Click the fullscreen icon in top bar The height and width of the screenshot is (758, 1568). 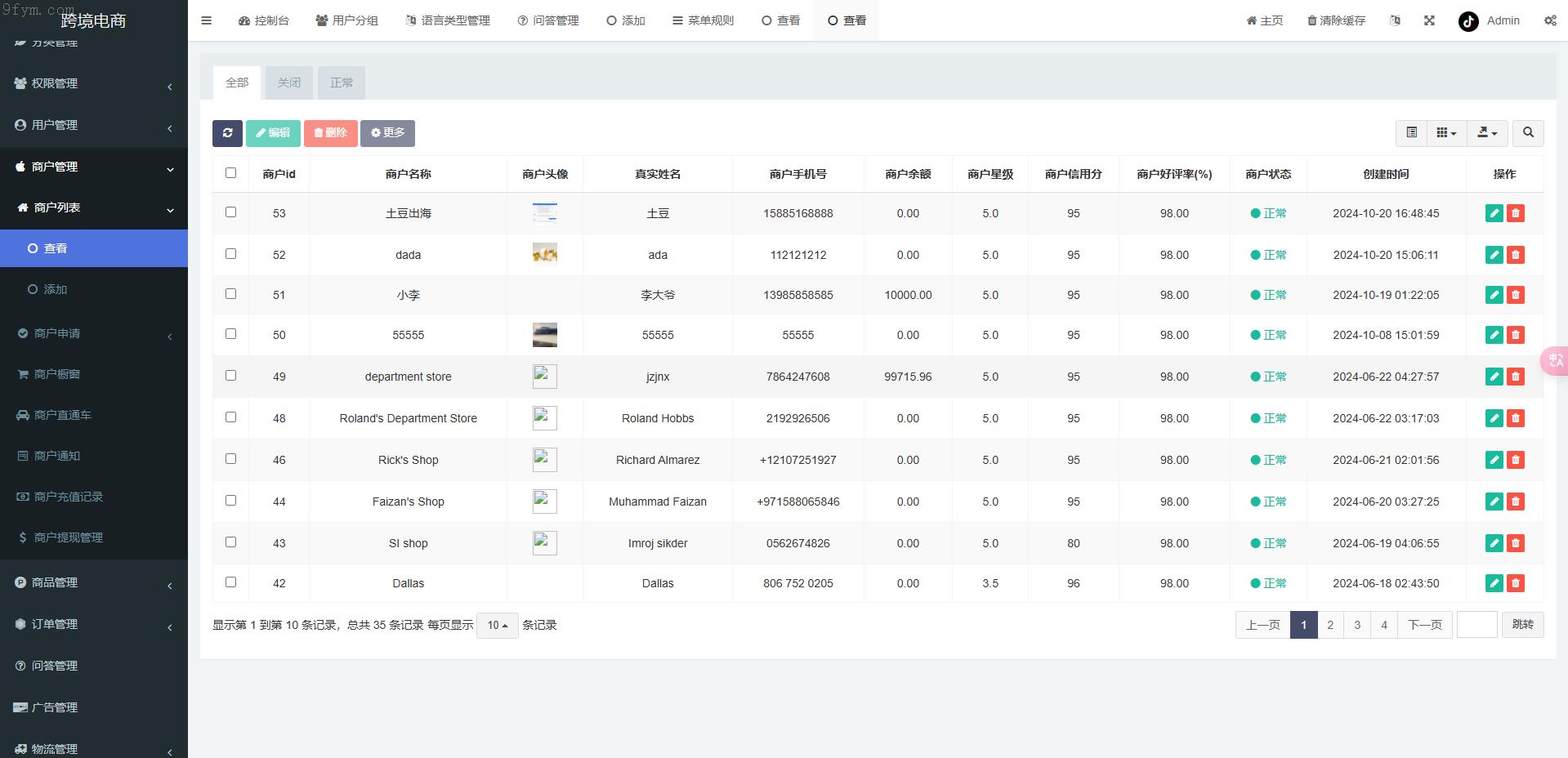1429,20
